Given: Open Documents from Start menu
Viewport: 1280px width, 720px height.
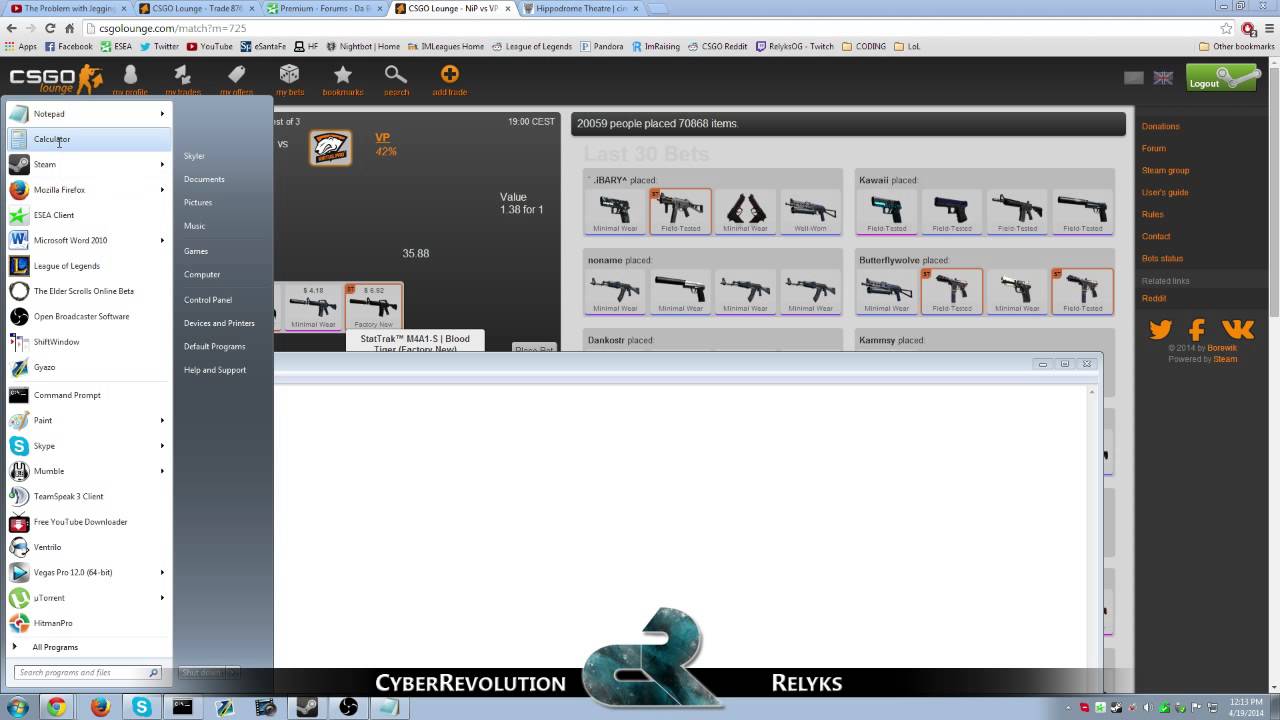Looking at the screenshot, I should click(x=204, y=179).
